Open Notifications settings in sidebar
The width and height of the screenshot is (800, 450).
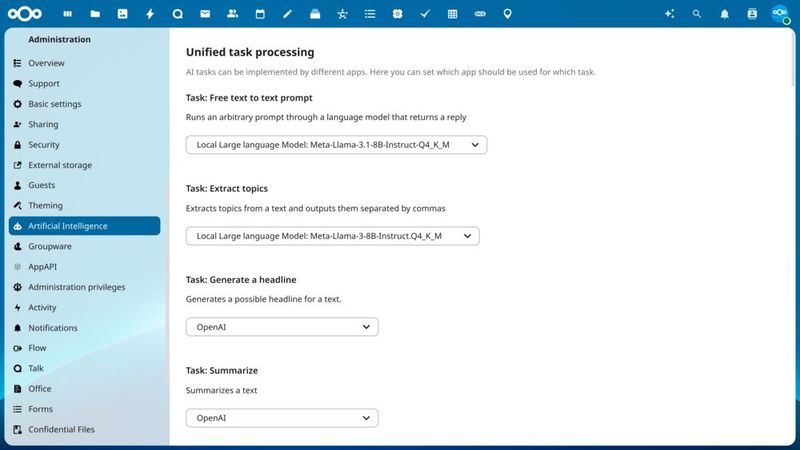tap(84, 328)
